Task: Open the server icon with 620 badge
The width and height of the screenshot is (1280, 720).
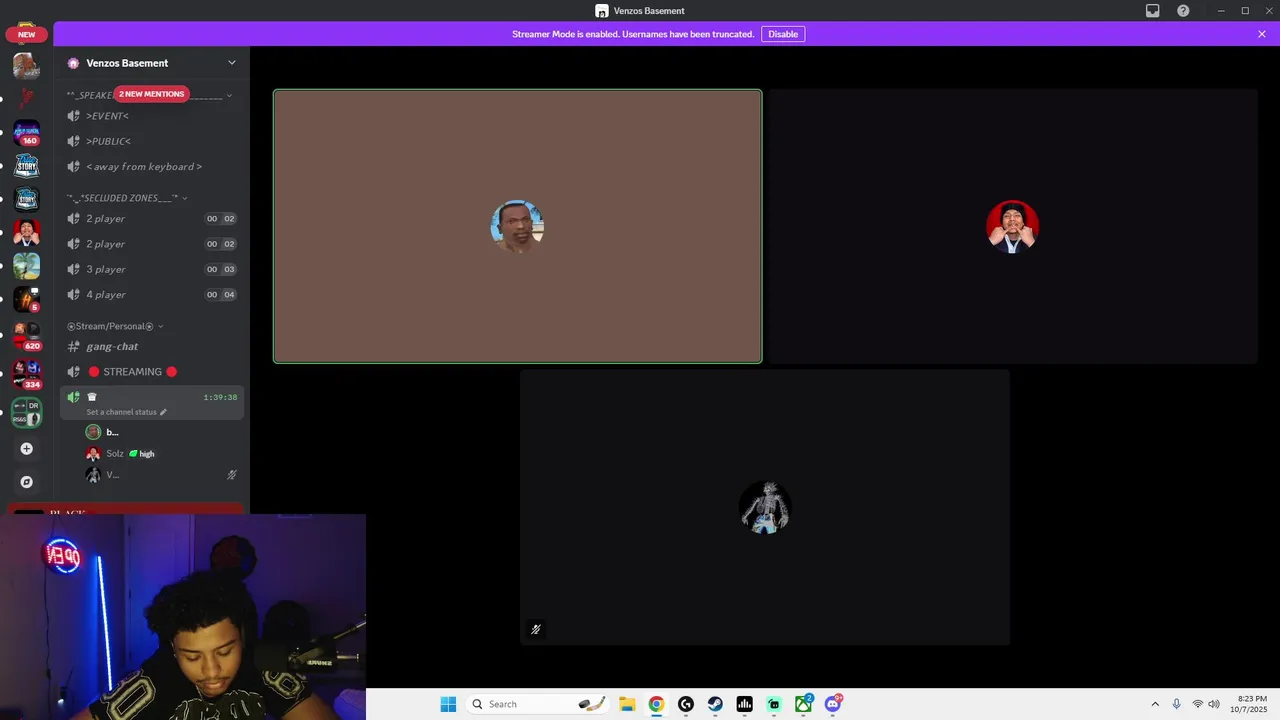Action: 27,337
